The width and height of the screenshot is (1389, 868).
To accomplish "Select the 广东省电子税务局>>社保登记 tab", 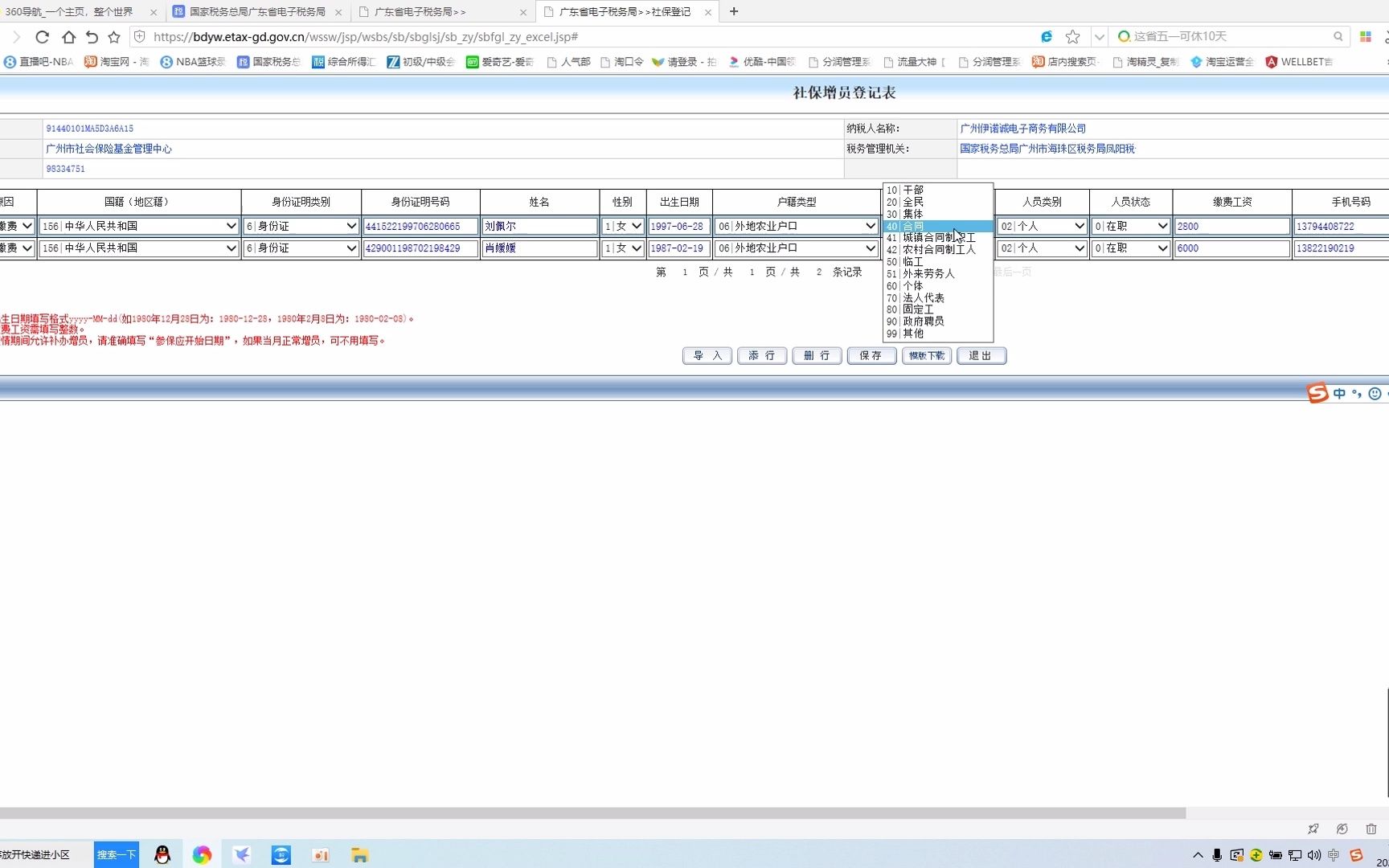I will (x=628, y=12).
